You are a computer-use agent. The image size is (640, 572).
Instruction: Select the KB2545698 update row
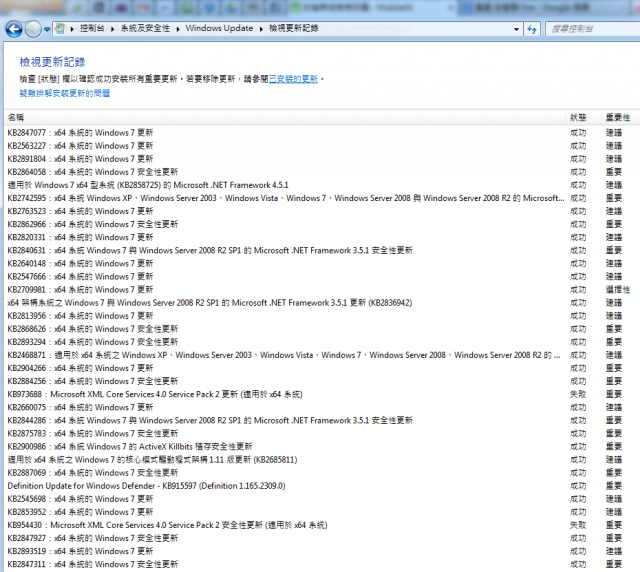click(320, 499)
